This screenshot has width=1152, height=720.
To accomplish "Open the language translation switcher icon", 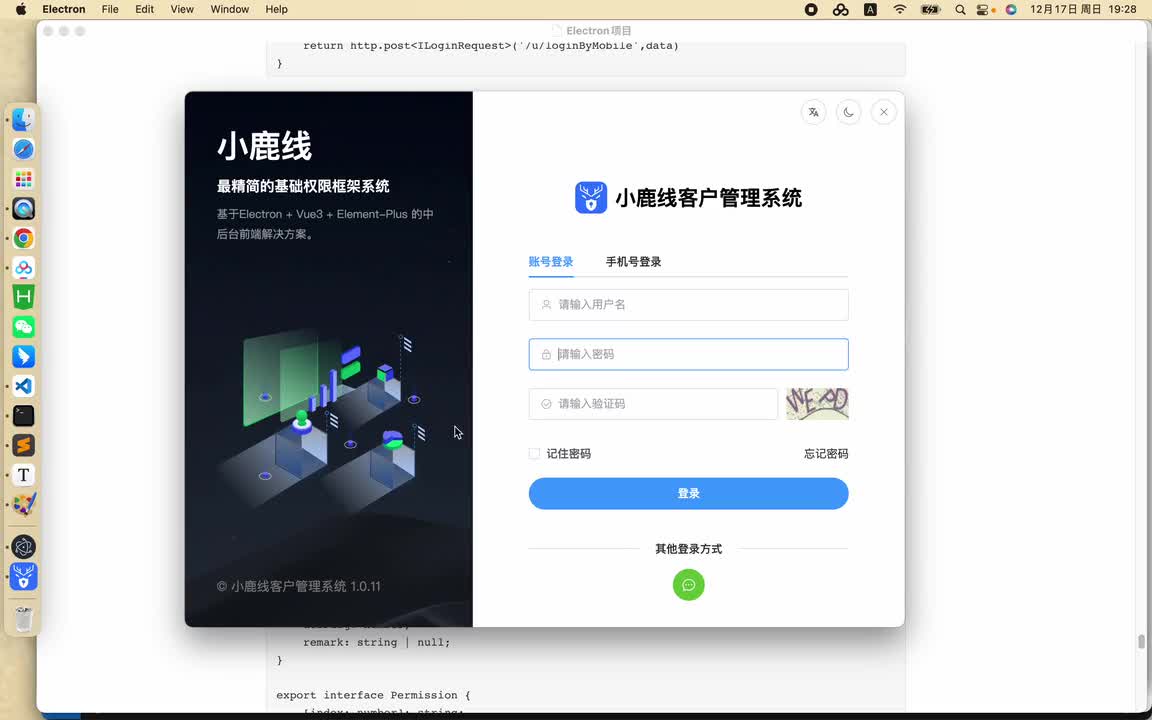I will (813, 112).
